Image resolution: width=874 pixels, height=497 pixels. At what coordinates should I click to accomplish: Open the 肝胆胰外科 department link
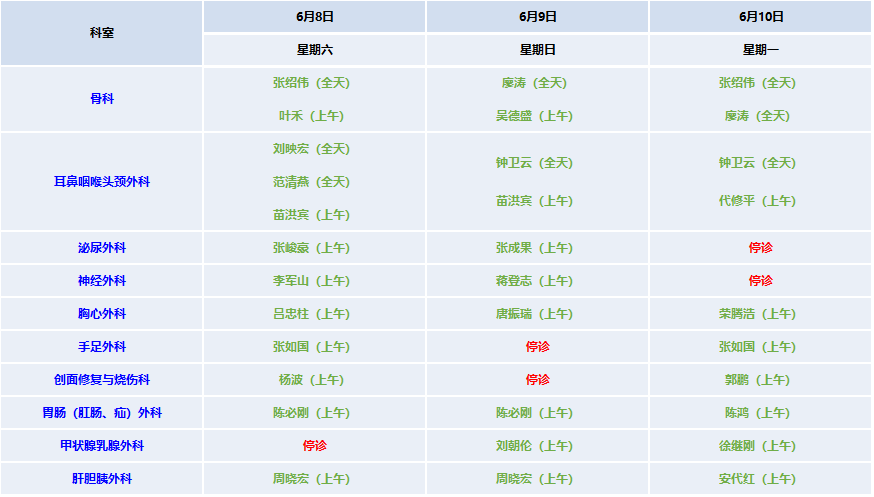pos(102,479)
